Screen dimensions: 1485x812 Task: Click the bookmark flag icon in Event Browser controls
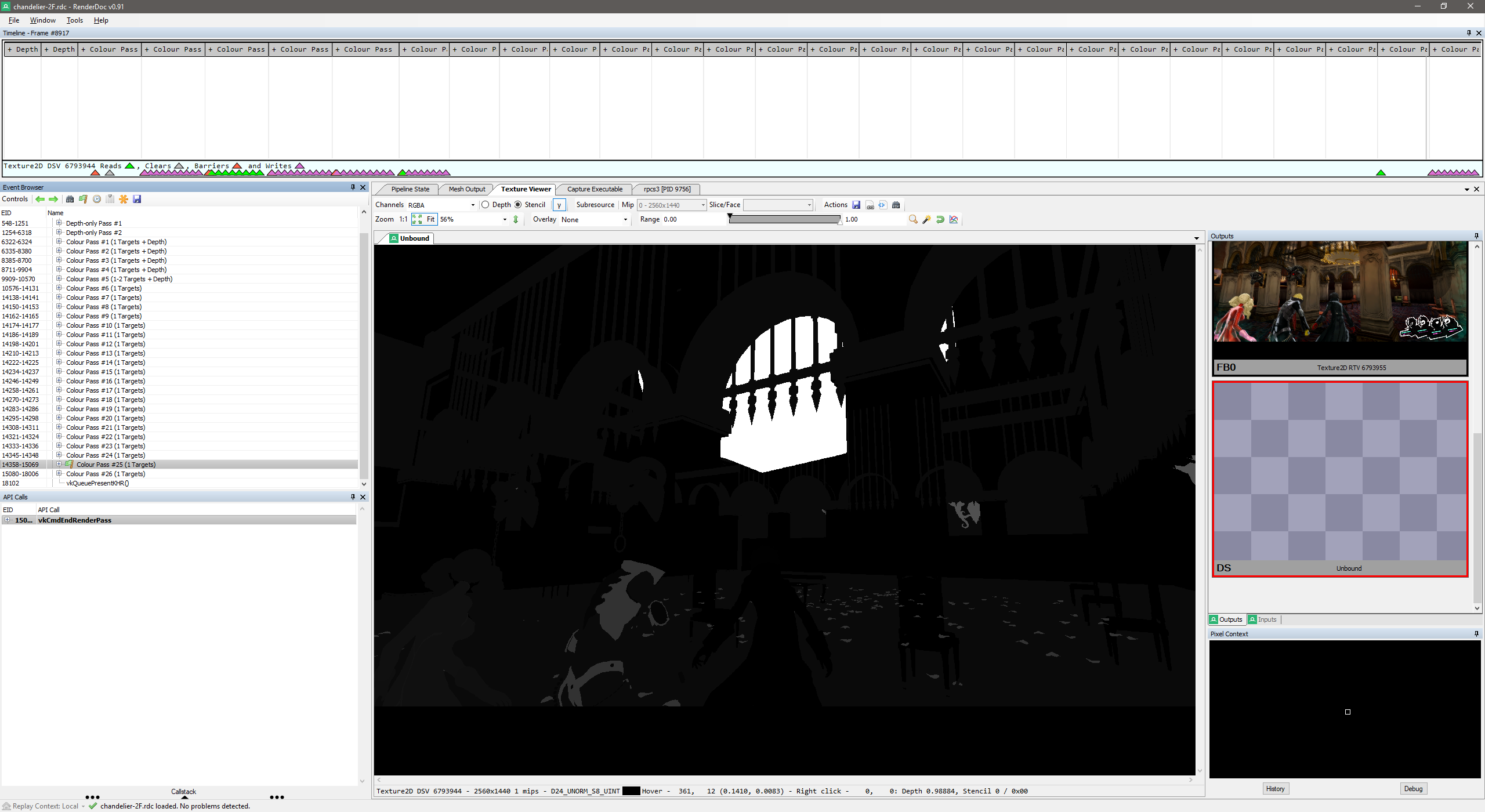(x=83, y=200)
